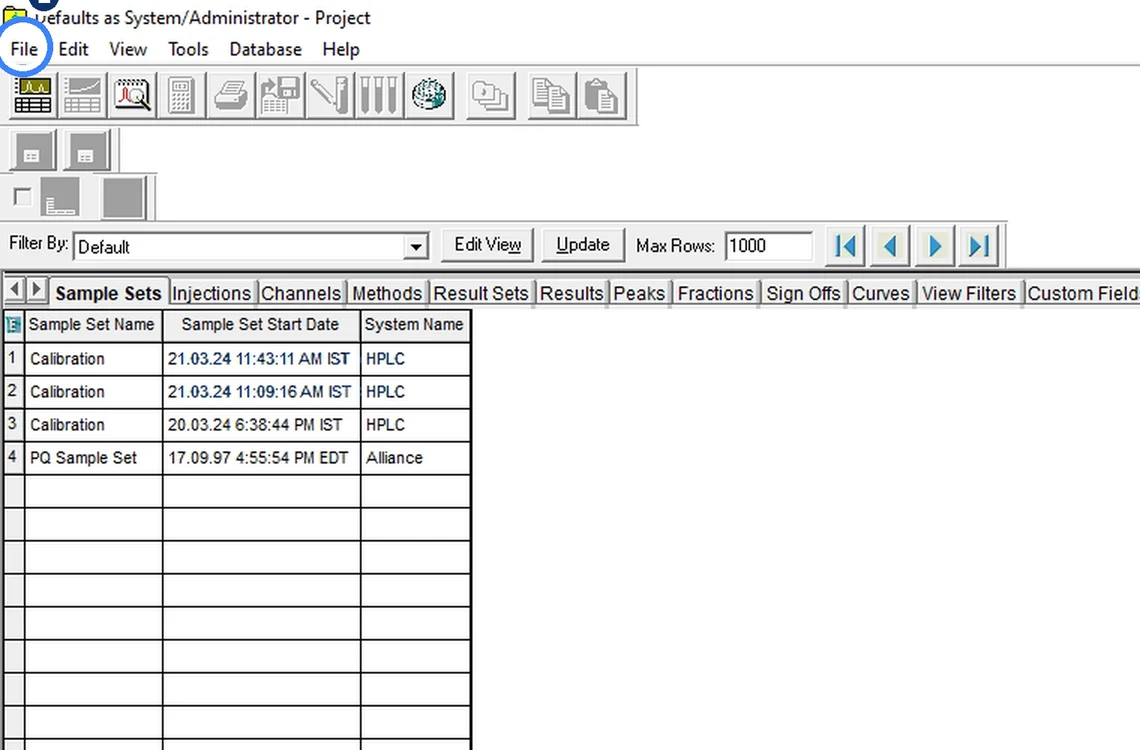
Task: Click Calibration in the 11:43:11 AM row
Action: tap(93, 359)
